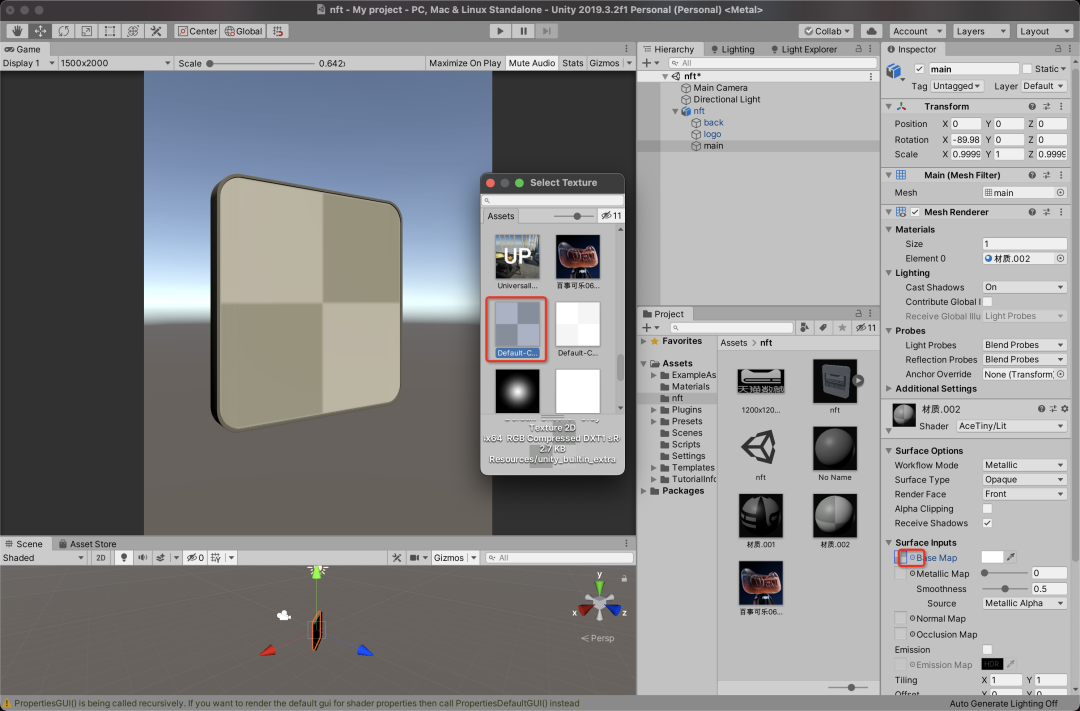Open Shaded draw mode dropdown
This screenshot has width=1080, height=711.
click(43, 557)
